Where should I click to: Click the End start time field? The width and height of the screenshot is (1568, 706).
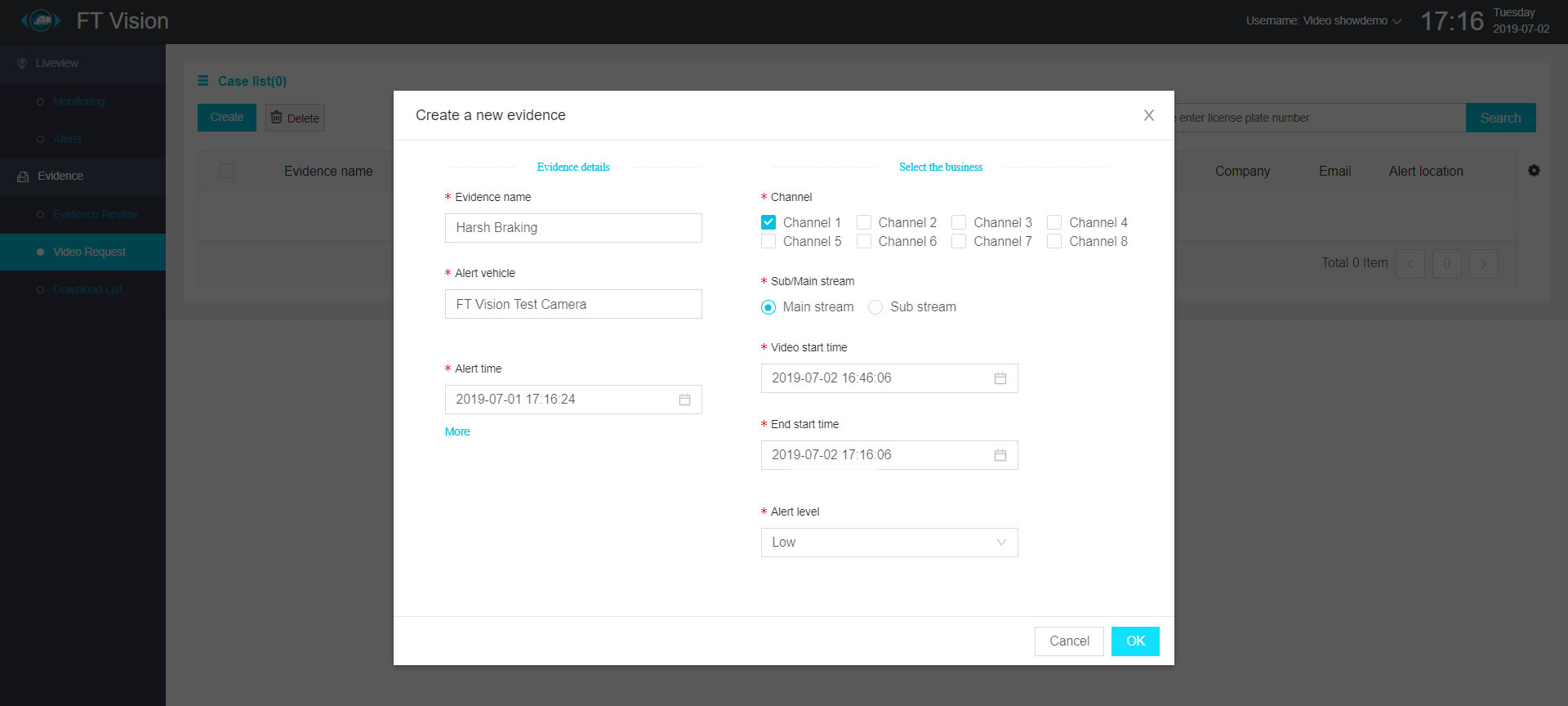point(889,455)
